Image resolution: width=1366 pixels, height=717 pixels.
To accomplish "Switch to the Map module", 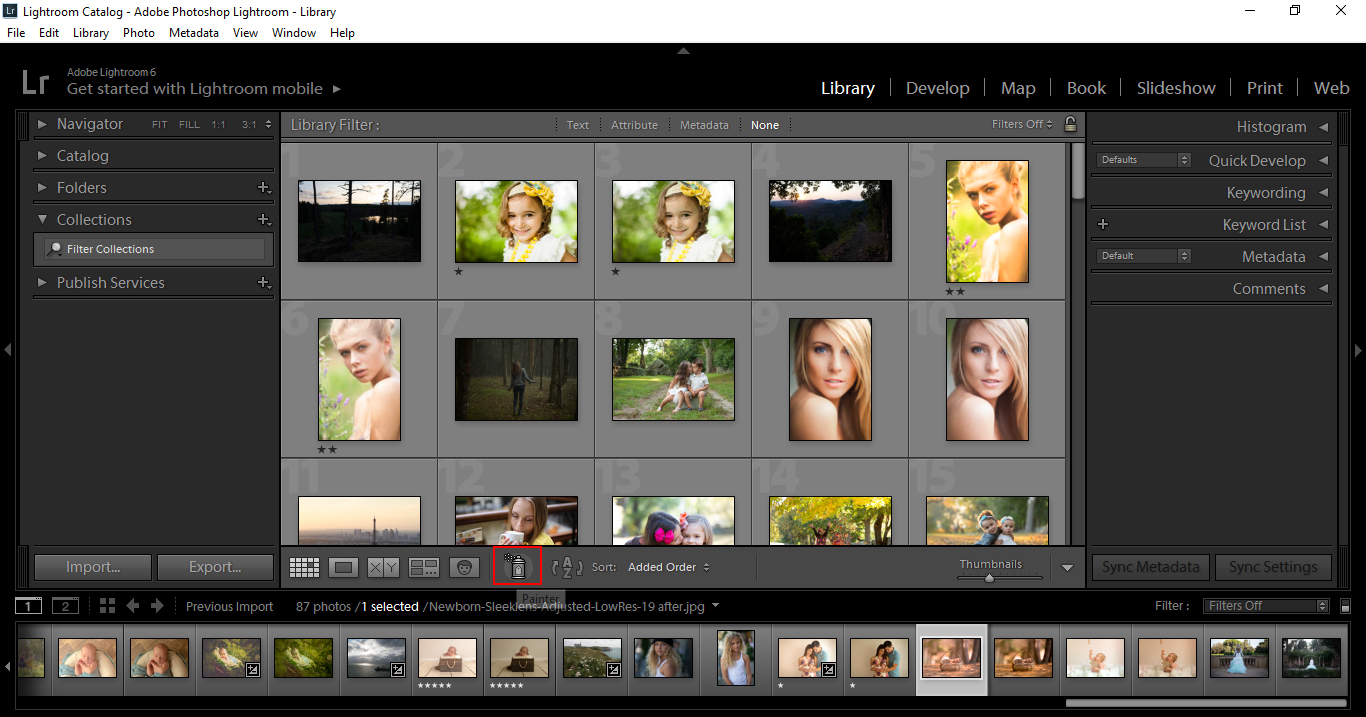I will coord(1018,88).
